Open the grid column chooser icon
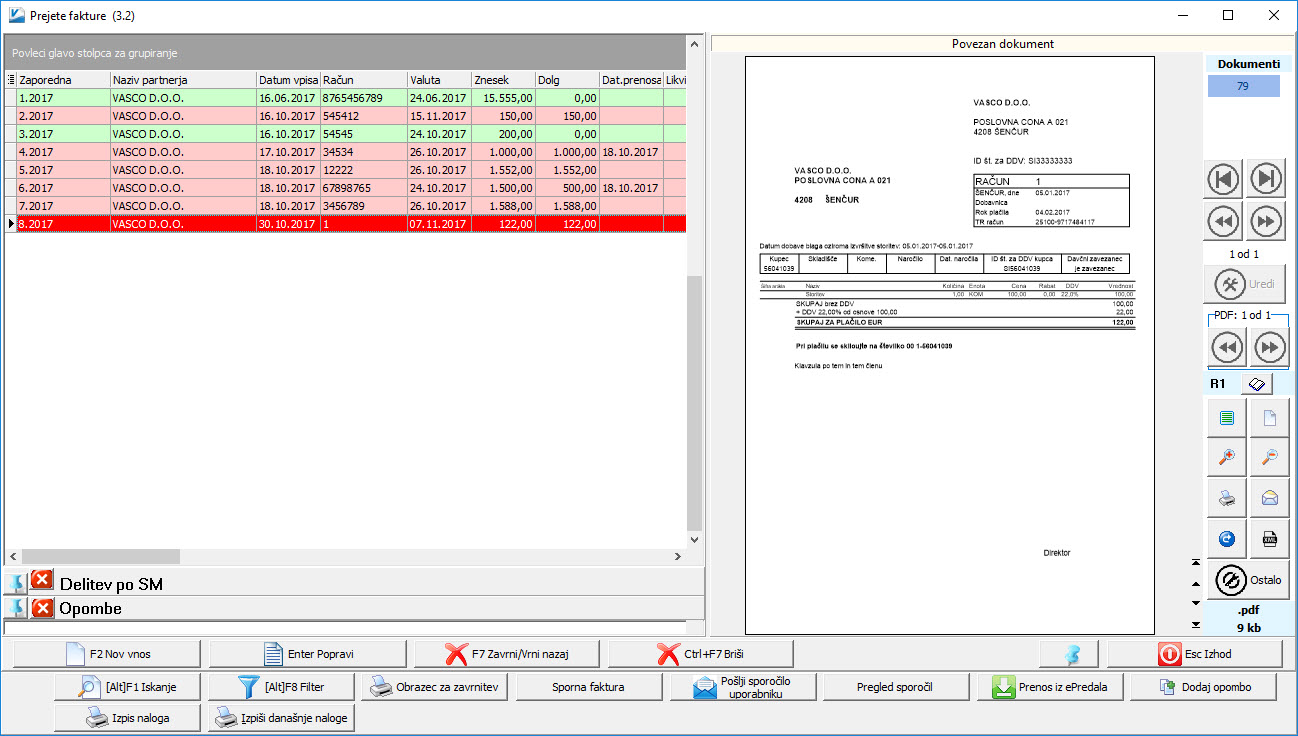The height and width of the screenshot is (736, 1298). coord(10,80)
